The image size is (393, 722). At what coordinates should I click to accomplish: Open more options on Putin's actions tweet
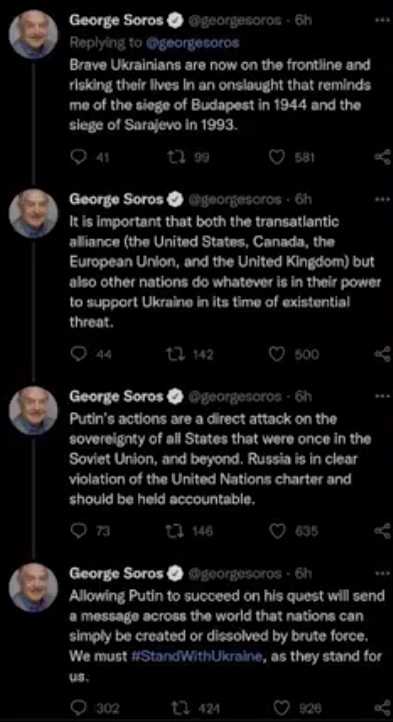point(383,396)
